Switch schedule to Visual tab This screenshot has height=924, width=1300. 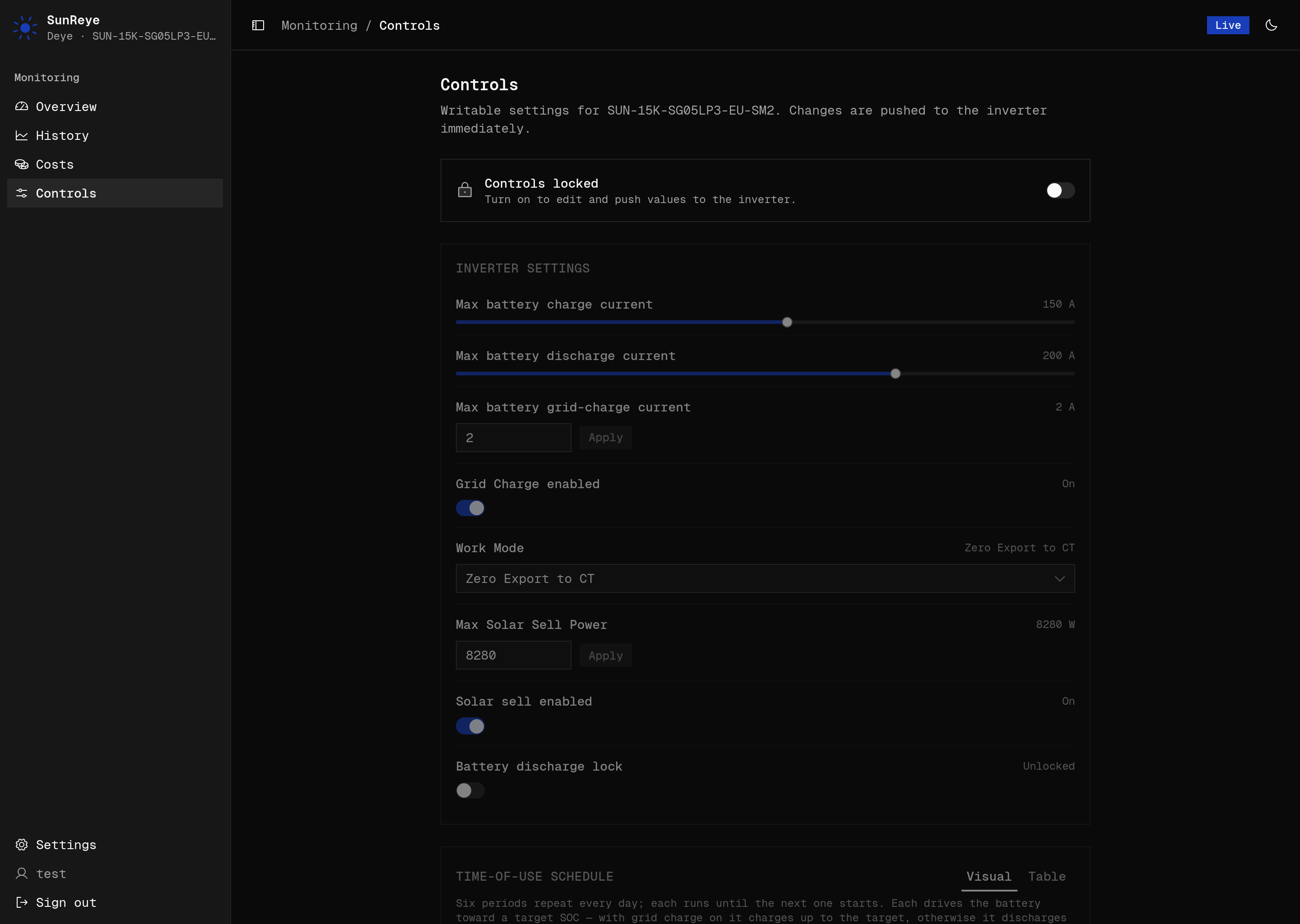pos(989,877)
